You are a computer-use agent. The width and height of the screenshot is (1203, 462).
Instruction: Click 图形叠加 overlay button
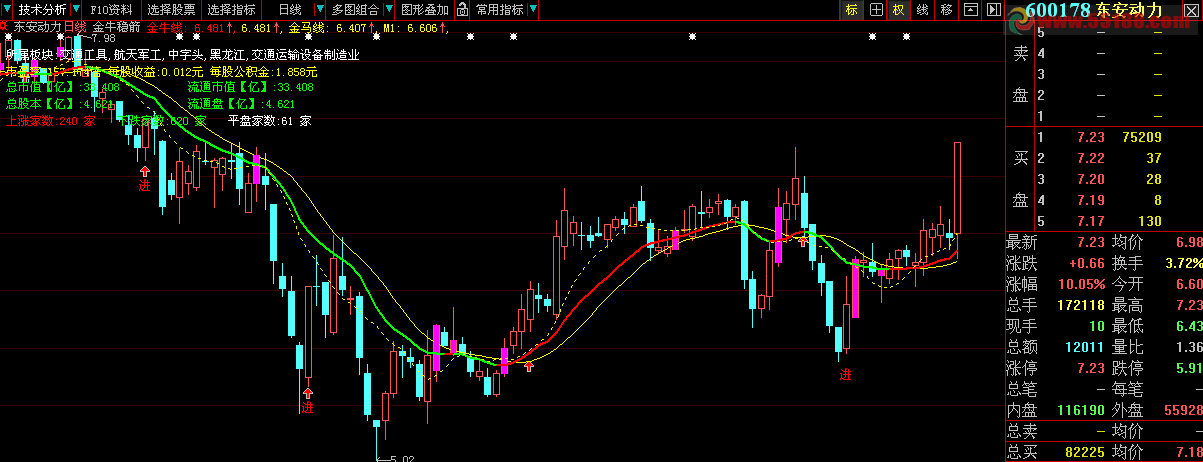pyautogui.click(x=424, y=9)
